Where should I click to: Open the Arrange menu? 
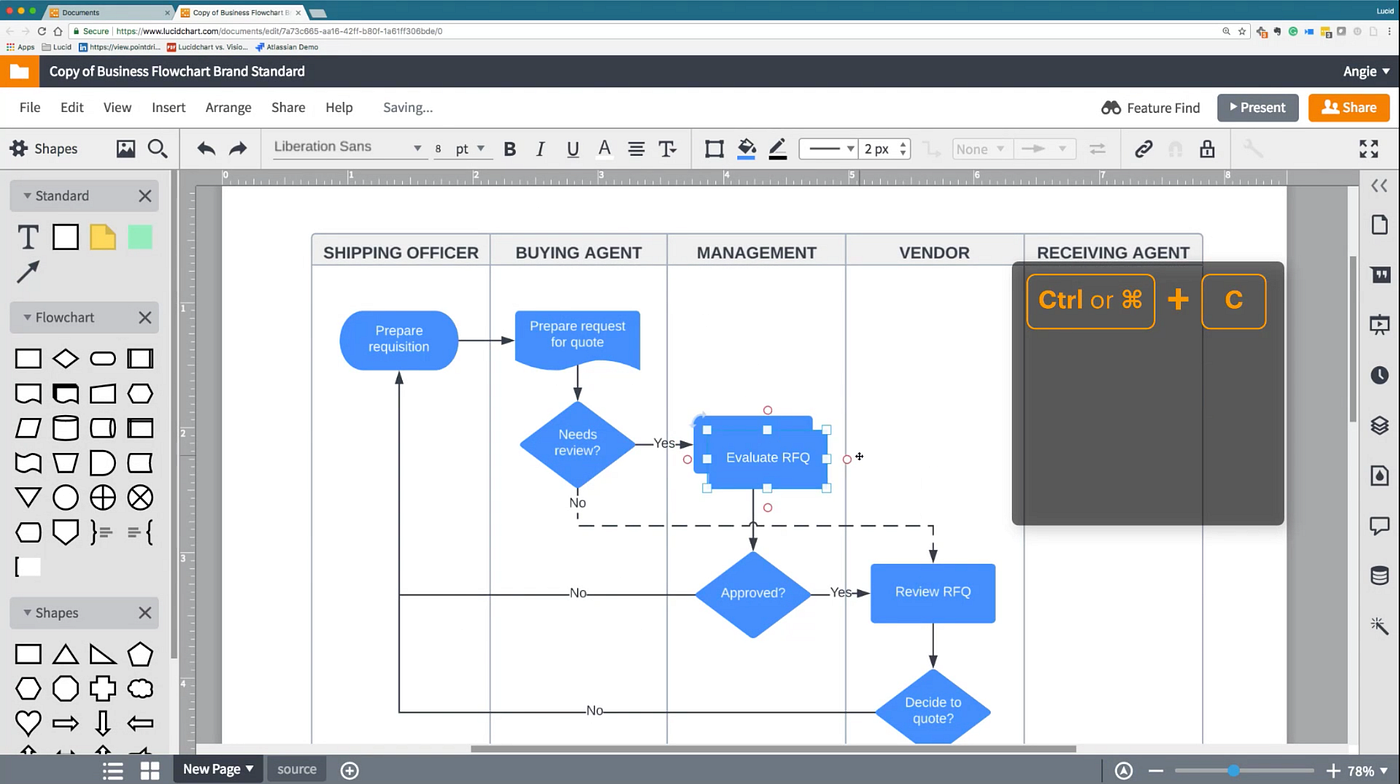pyautogui.click(x=228, y=107)
